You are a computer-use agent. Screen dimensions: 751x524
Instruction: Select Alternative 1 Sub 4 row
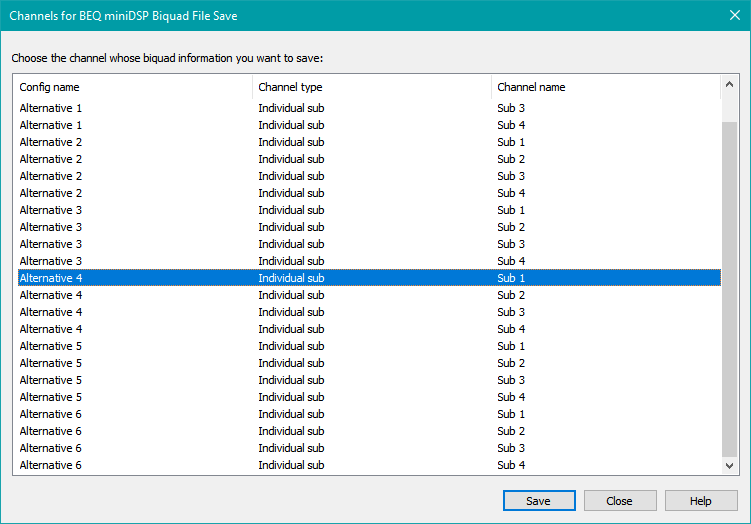tap(369, 125)
